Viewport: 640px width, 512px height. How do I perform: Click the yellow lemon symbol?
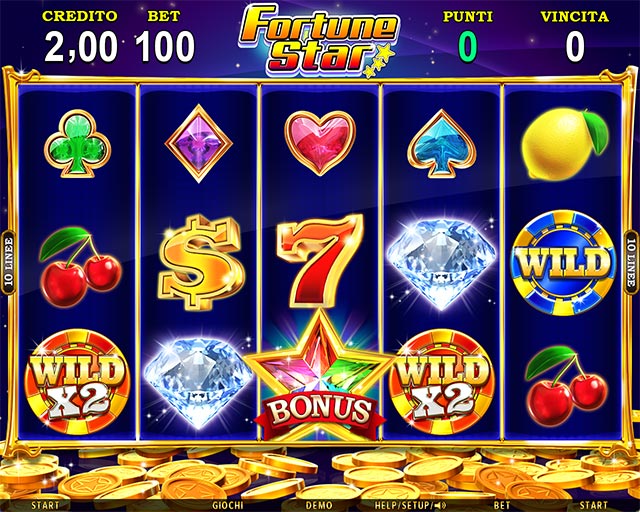[x=565, y=145]
